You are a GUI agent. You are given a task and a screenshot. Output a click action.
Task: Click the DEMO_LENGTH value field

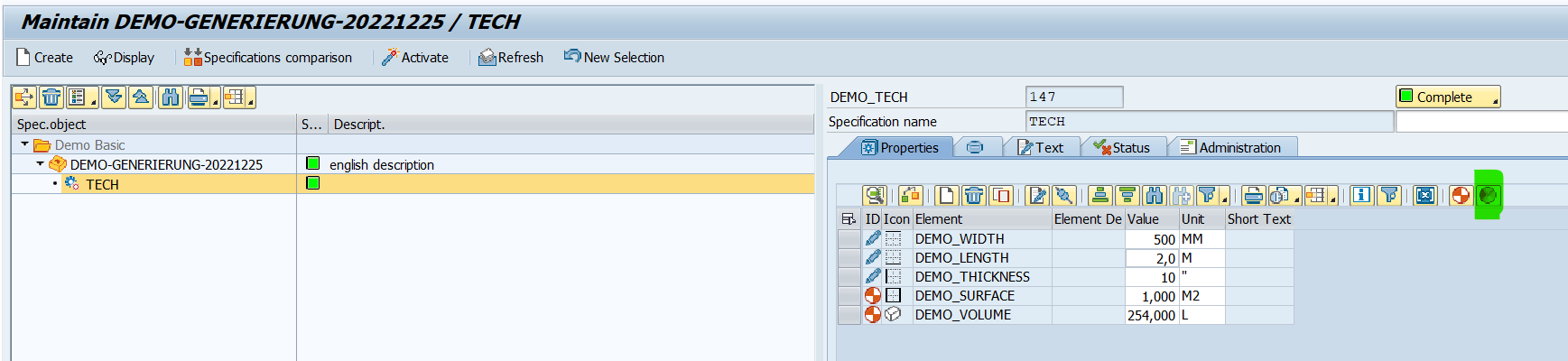tap(1151, 258)
